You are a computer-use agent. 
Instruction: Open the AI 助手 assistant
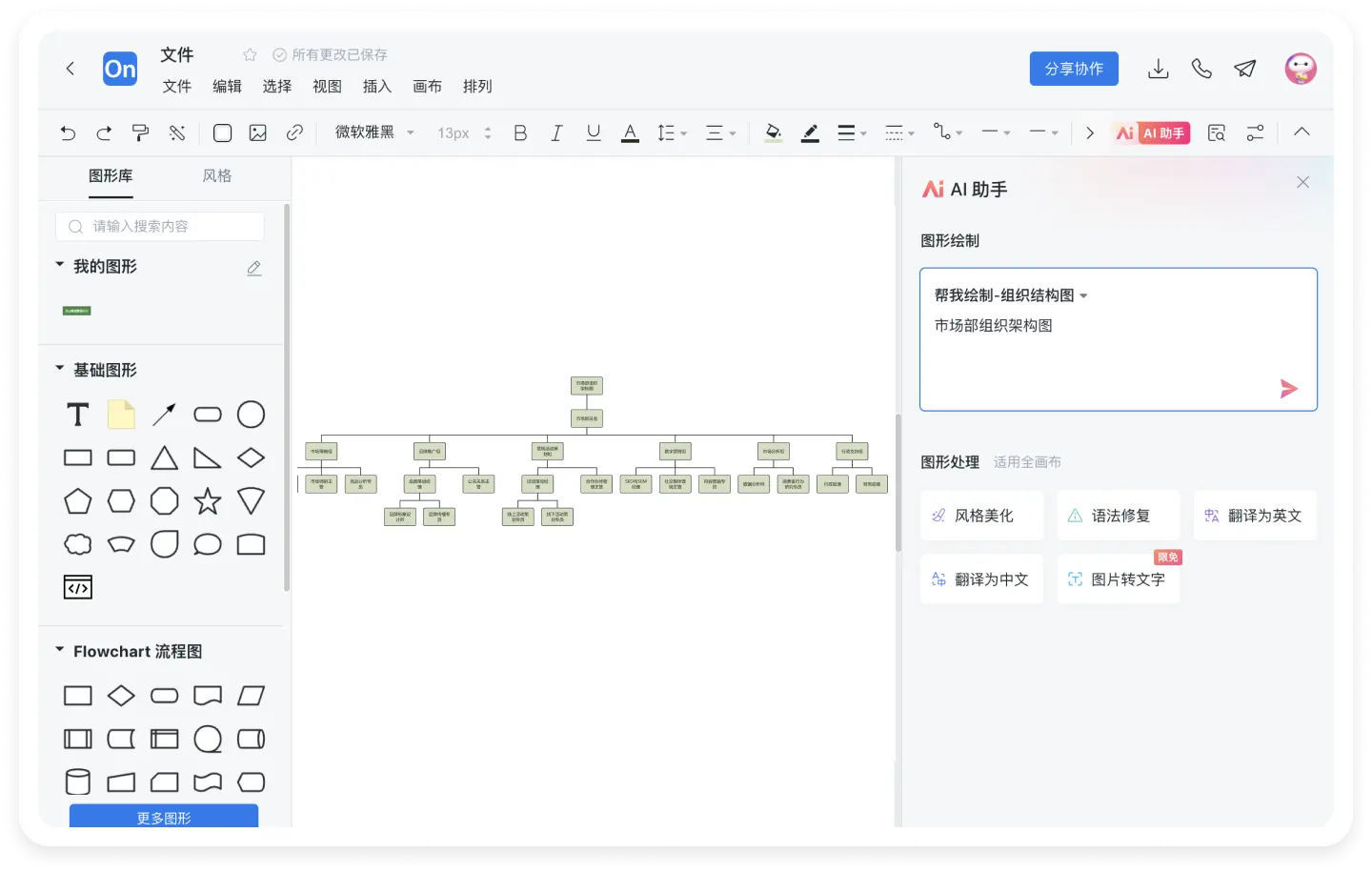[1150, 132]
